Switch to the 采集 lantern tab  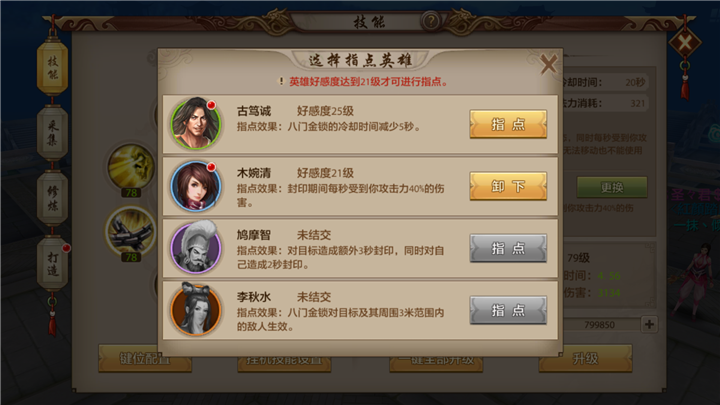click(52, 133)
